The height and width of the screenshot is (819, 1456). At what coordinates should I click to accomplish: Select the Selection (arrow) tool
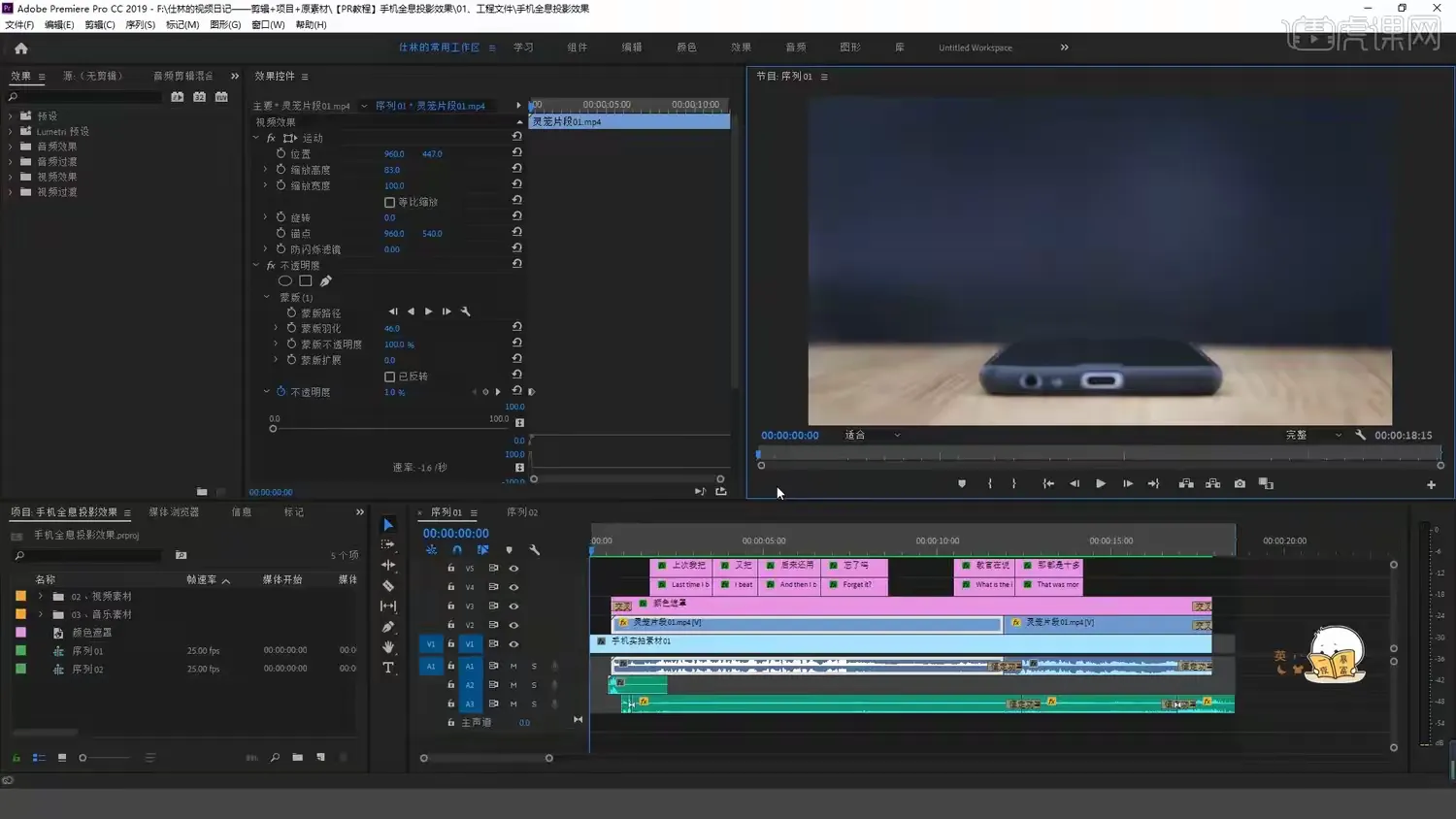[x=388, y=524]
